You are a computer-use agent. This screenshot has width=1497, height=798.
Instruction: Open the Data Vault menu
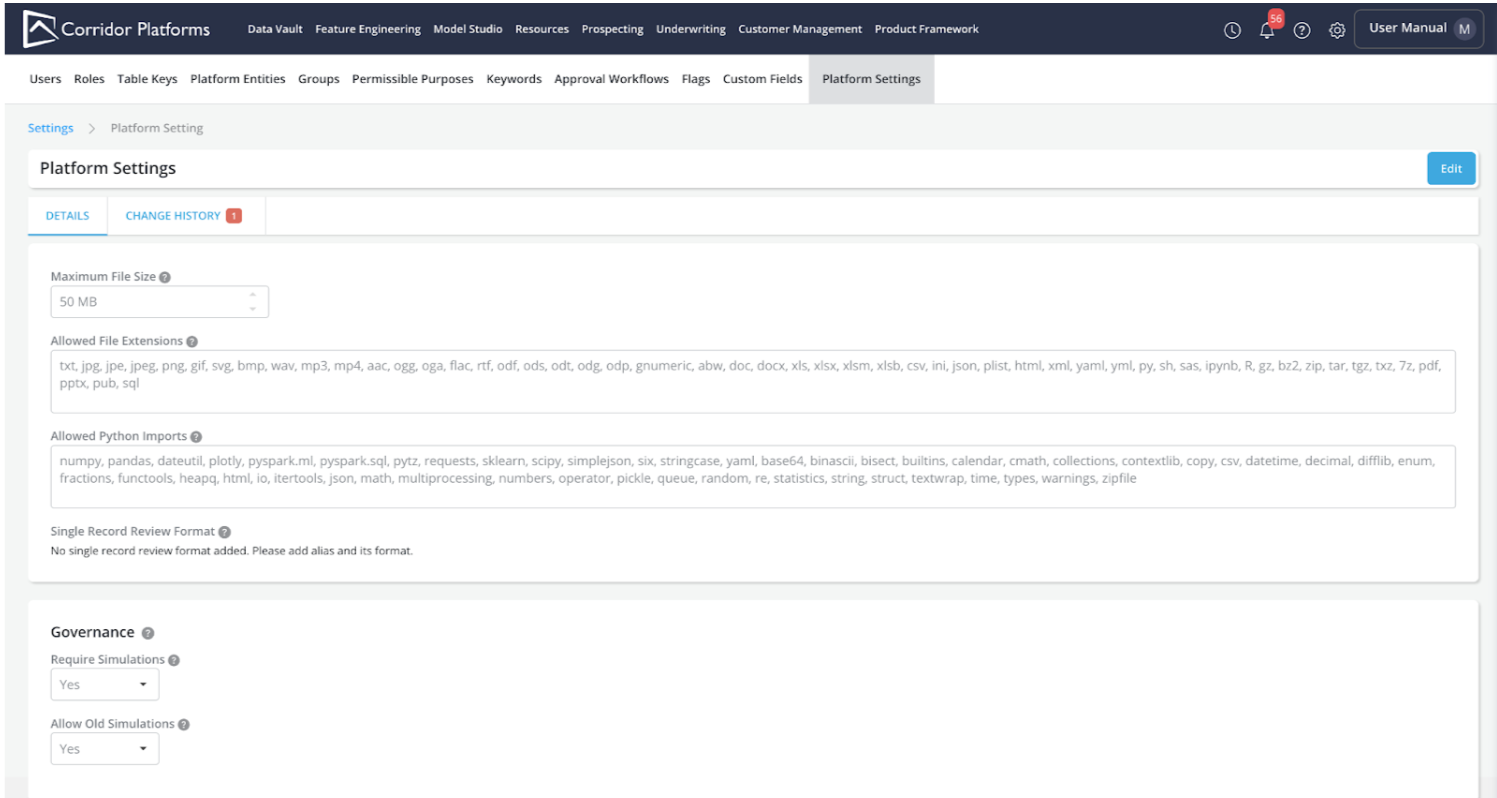[274, 29]
